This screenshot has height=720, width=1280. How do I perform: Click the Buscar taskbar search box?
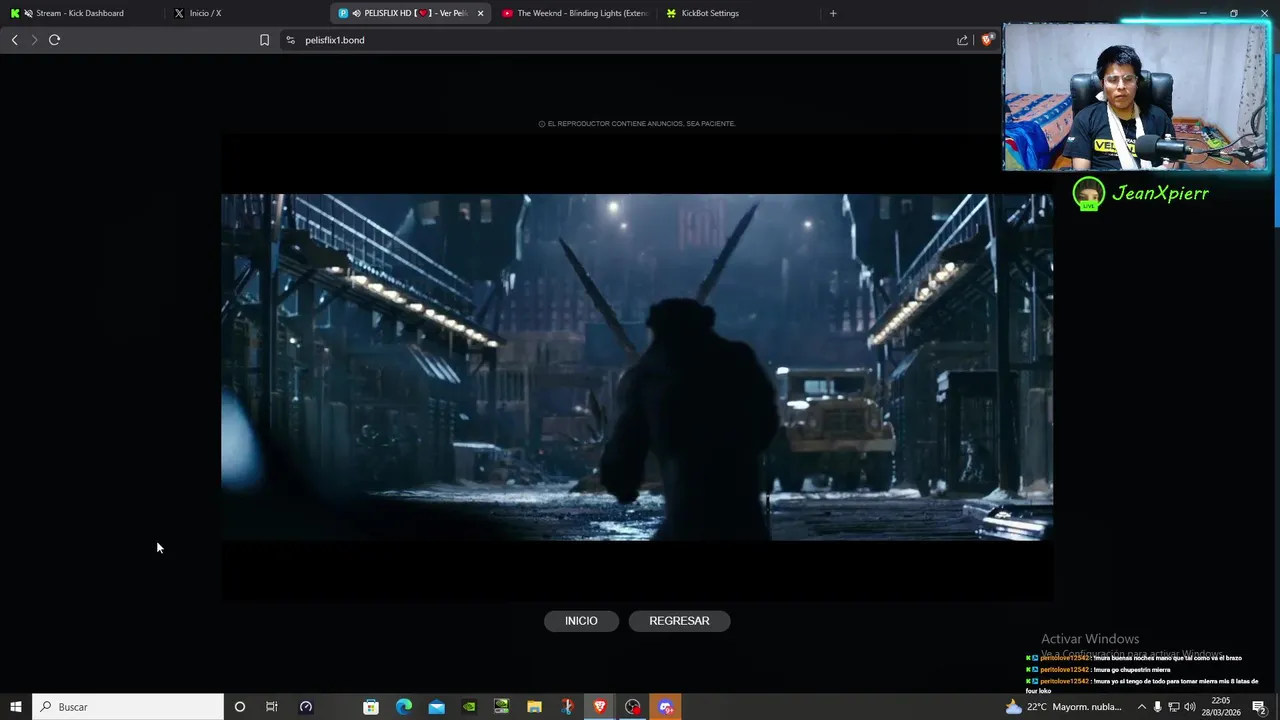[128, 707]
